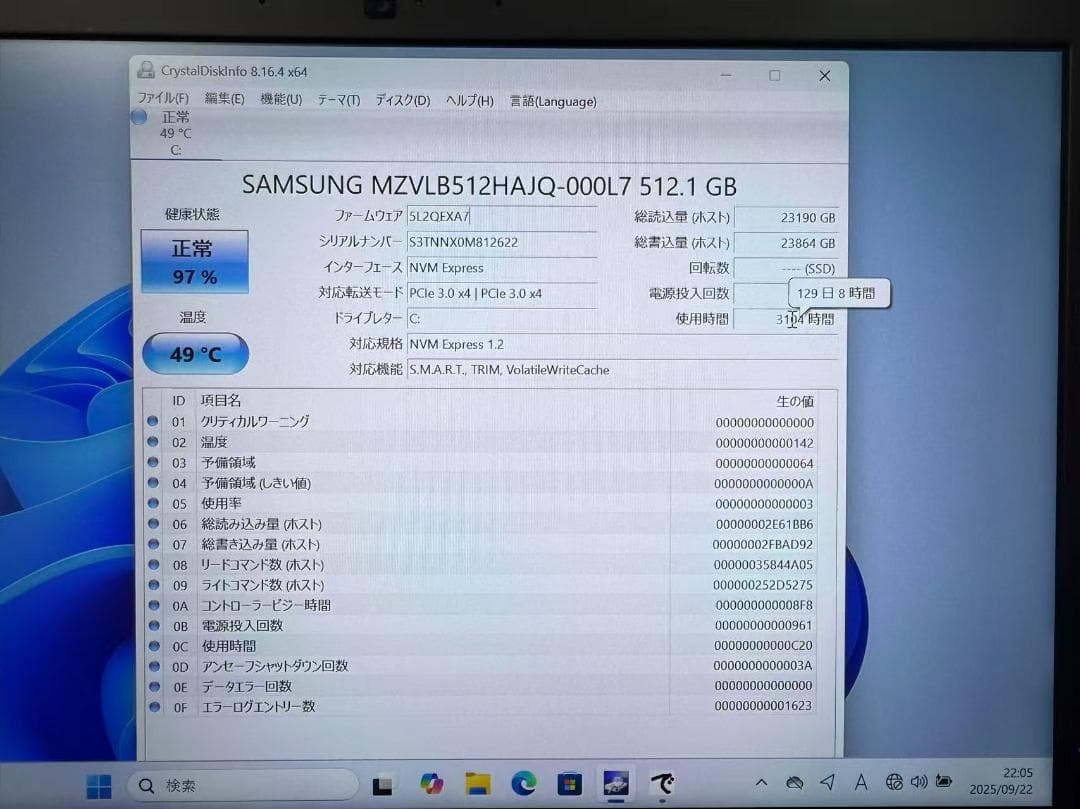Click the 49 °C temperature display
Image resolution: width=1080 pixels, height=809 pixels.
point(195,352)
